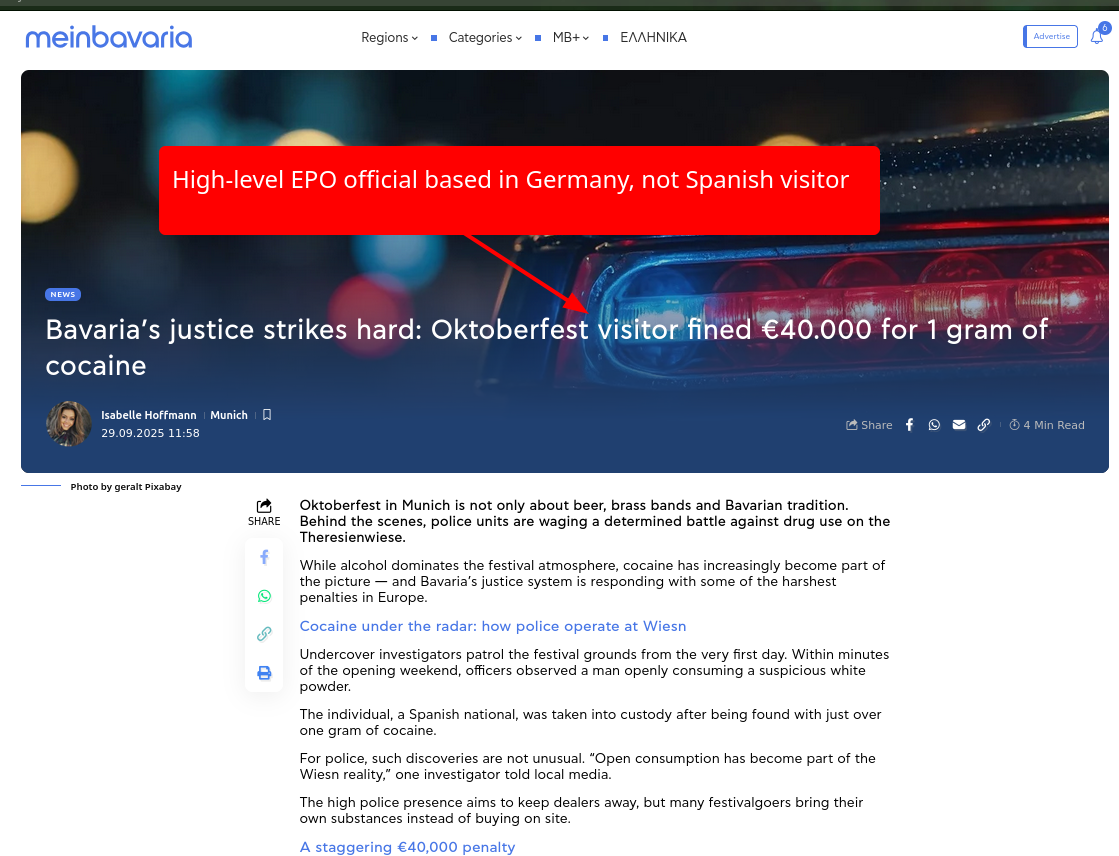Viewport: 1119px width, 856px height.
Task: Click Facebook icon in left share sidebar
Action: tap(264, 557)
